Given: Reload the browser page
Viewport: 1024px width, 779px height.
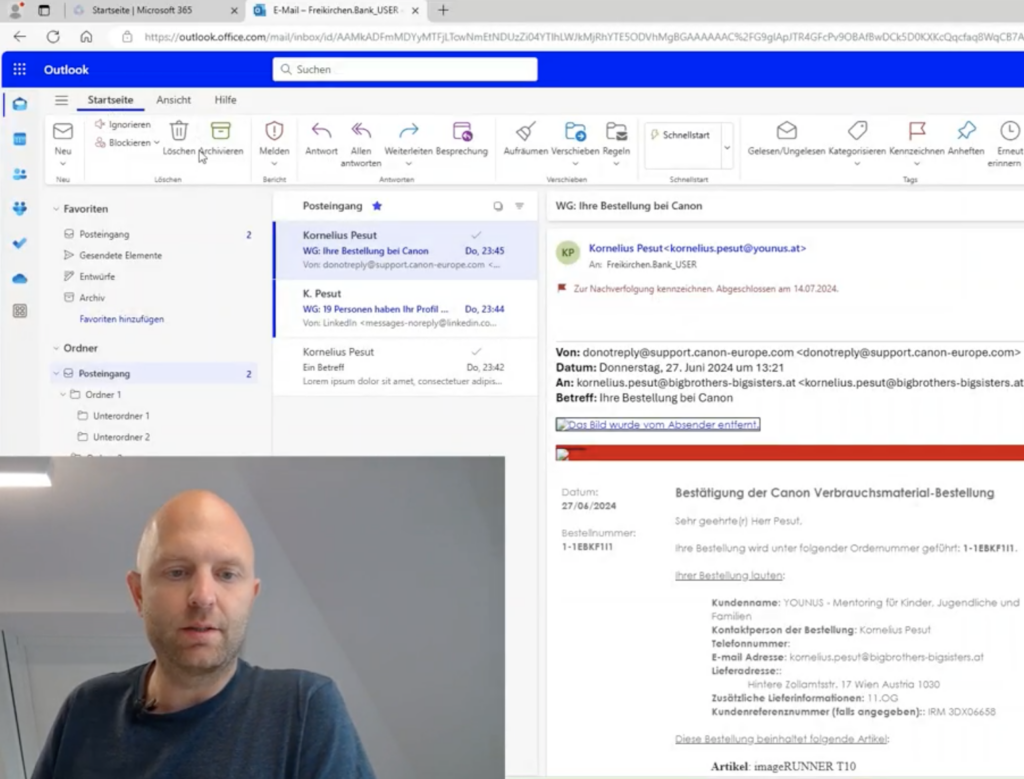Looking at the screenshot, I should pos(53,37).
